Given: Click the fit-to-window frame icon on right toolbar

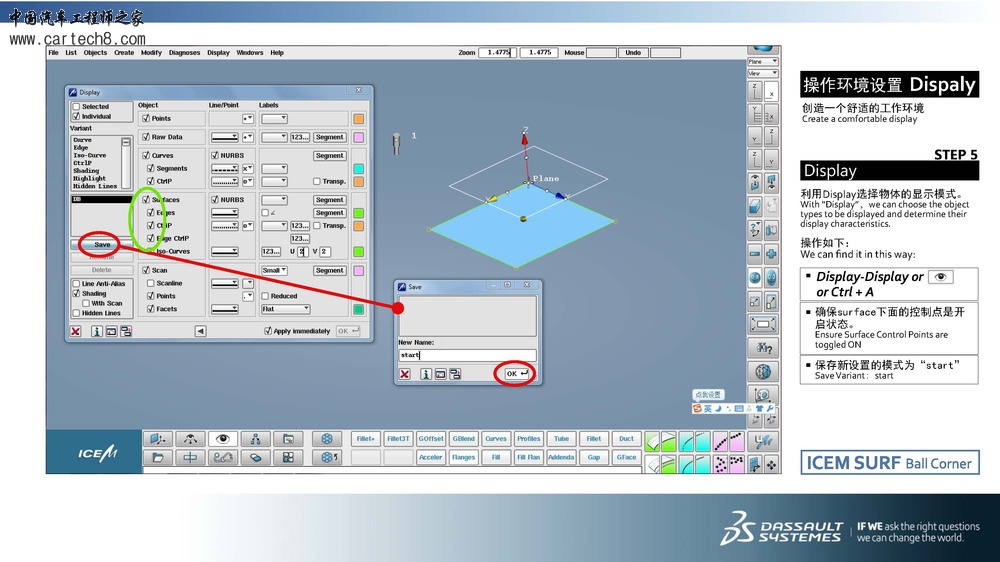Looking at the screenshot, I should click(x=763, y=324).
